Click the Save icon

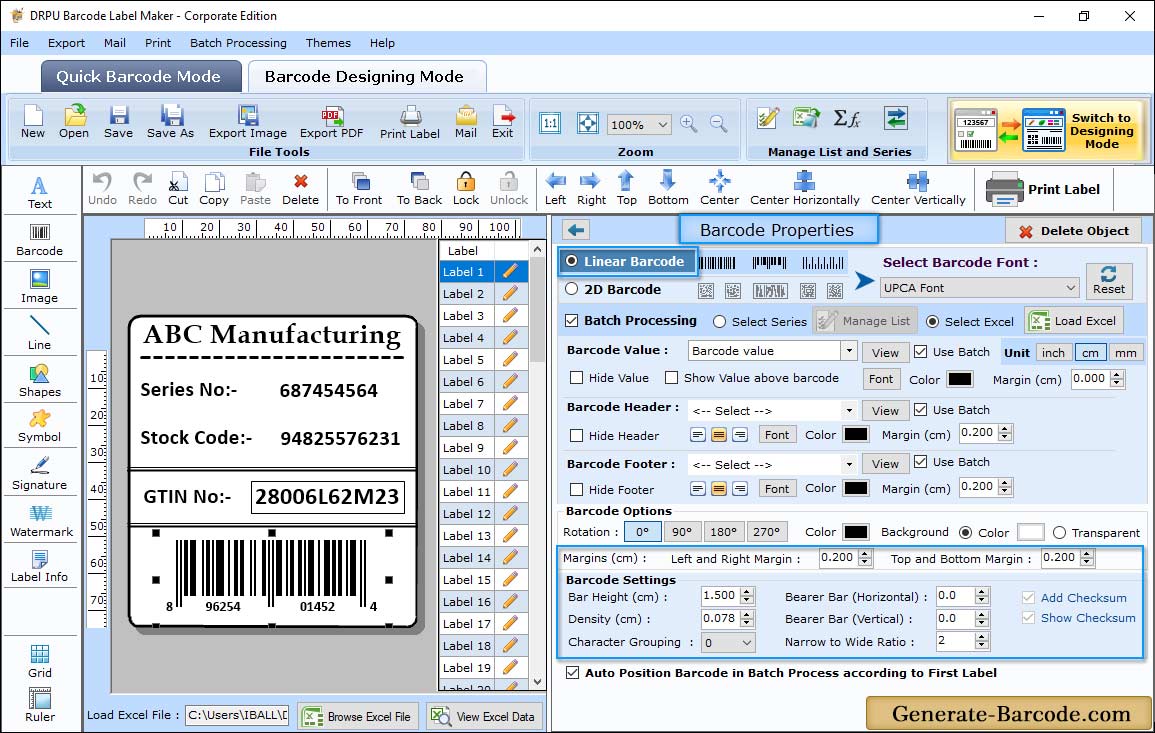click(x=118, y=122)
